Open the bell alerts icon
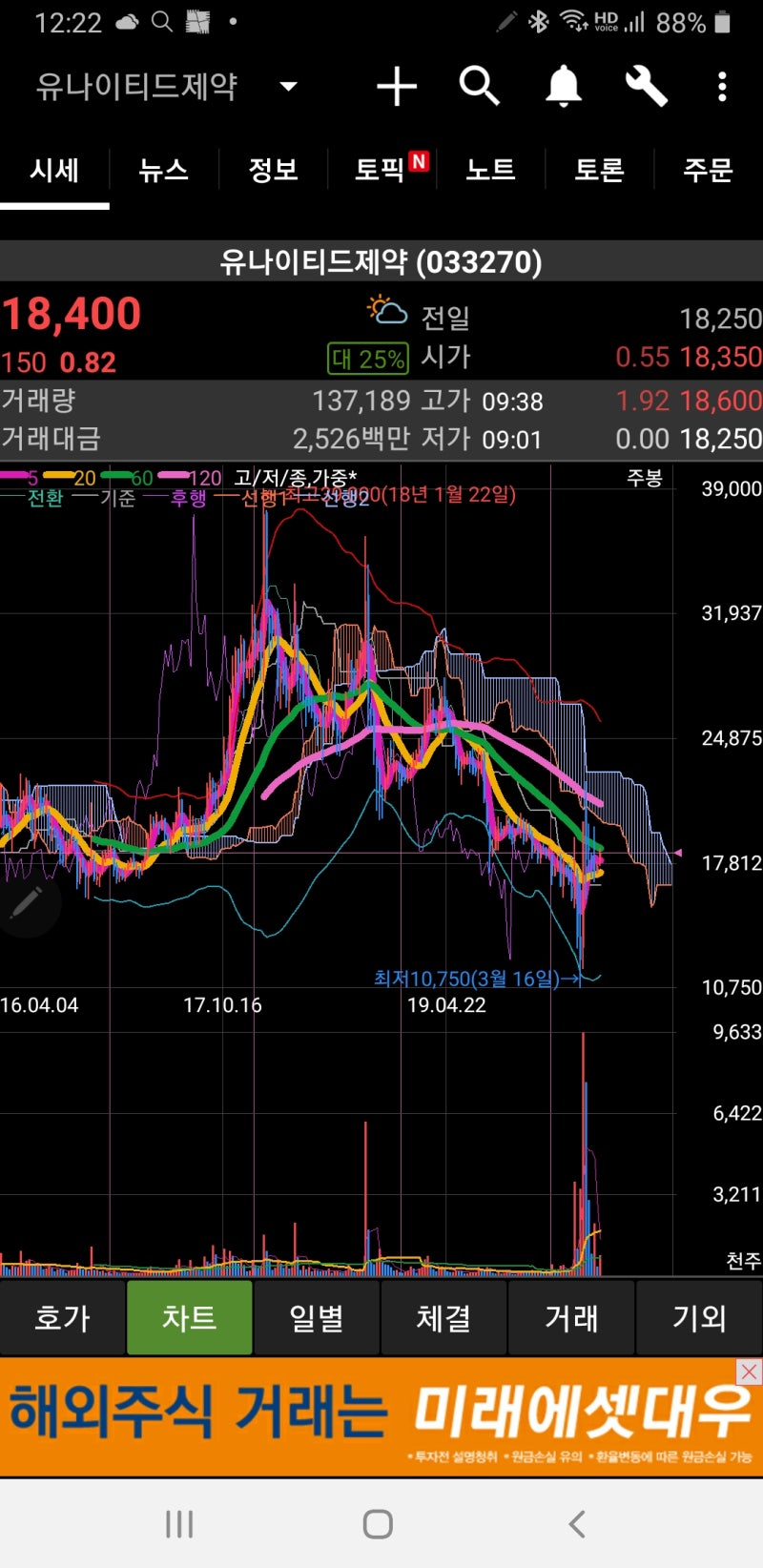 coord(563,87)
